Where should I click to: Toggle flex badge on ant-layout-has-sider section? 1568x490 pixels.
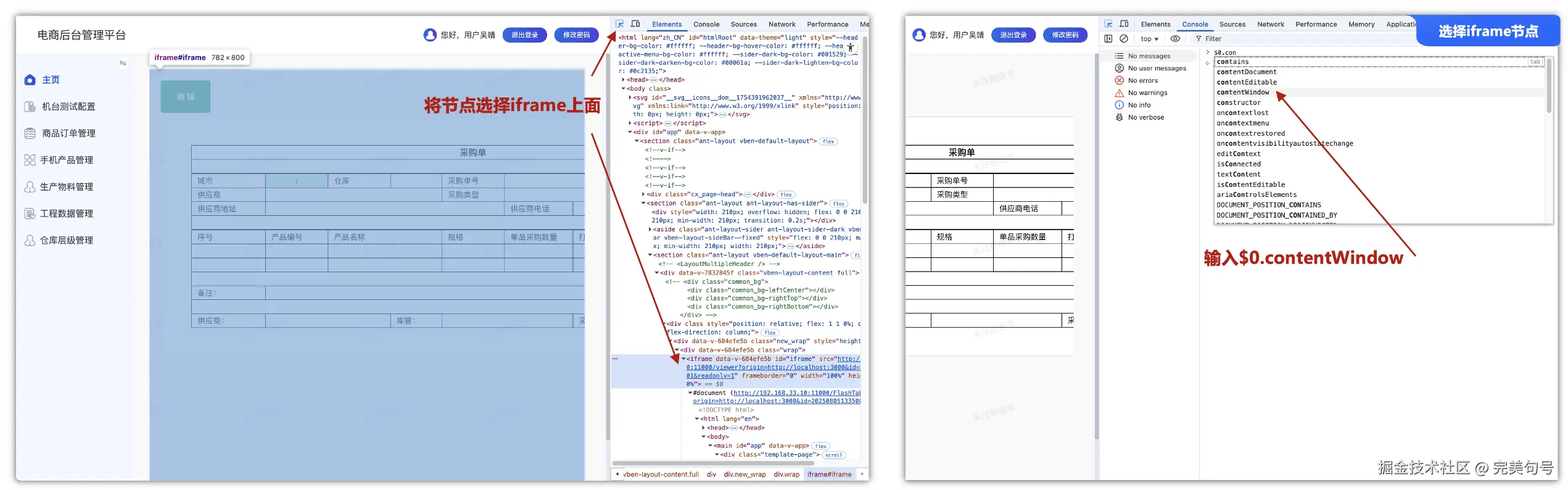pyautogui.click(x=839, y=204)
